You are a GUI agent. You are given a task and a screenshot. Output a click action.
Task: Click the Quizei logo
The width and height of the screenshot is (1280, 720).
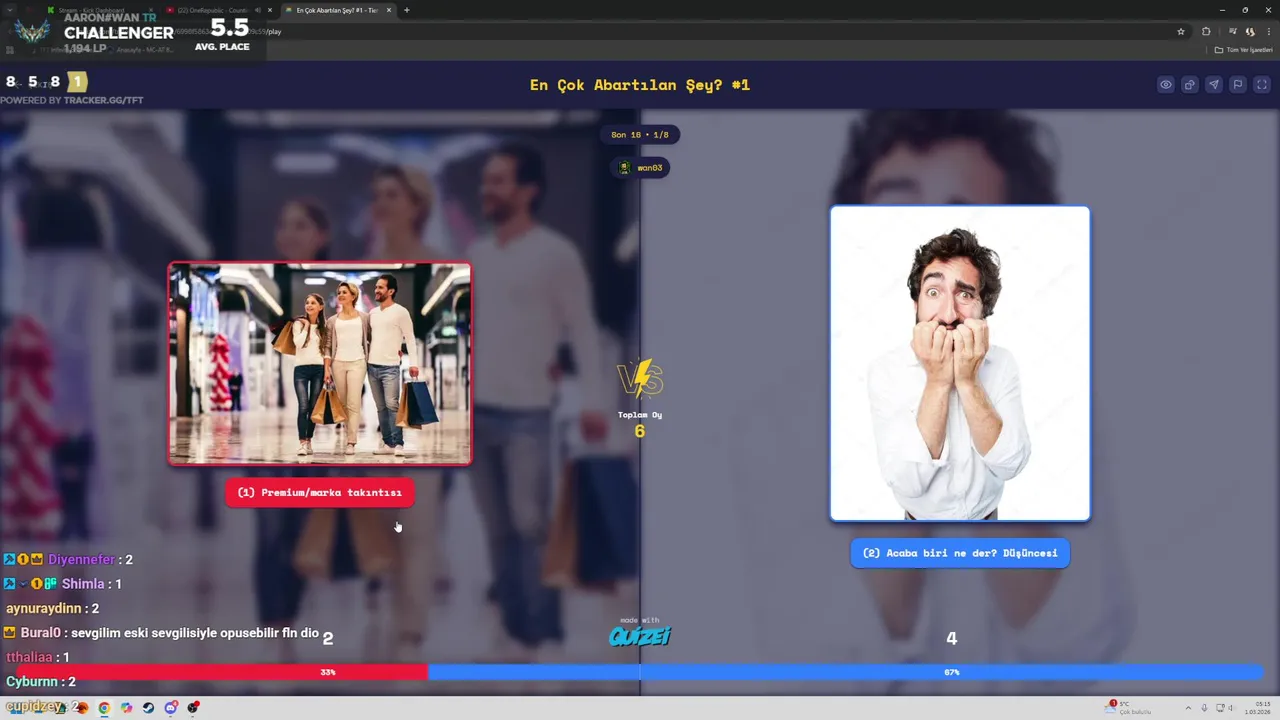click(x=640, y=635)
